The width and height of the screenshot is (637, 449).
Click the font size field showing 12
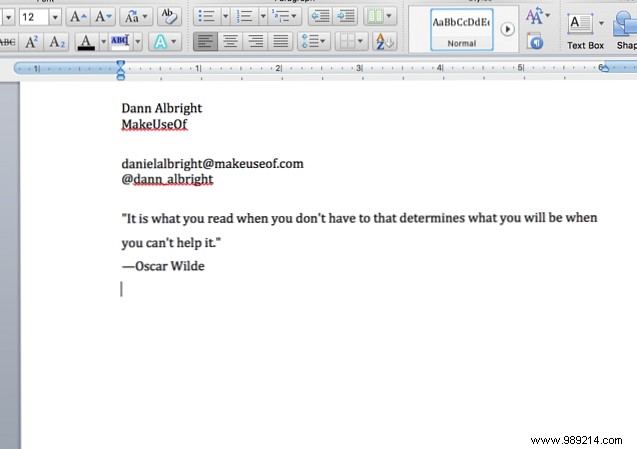pos(34,17)
